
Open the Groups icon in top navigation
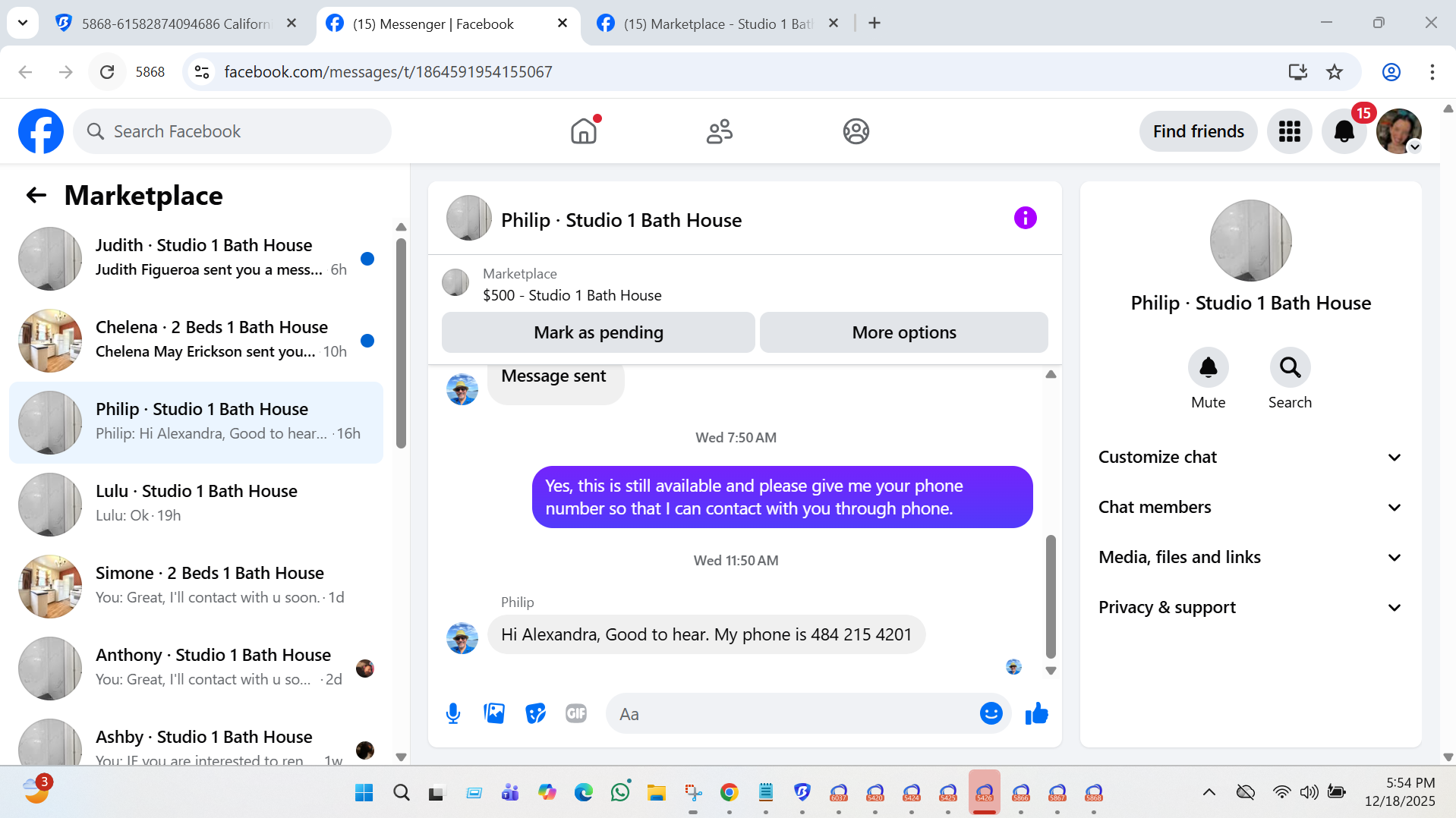click(x=856, y=131)
